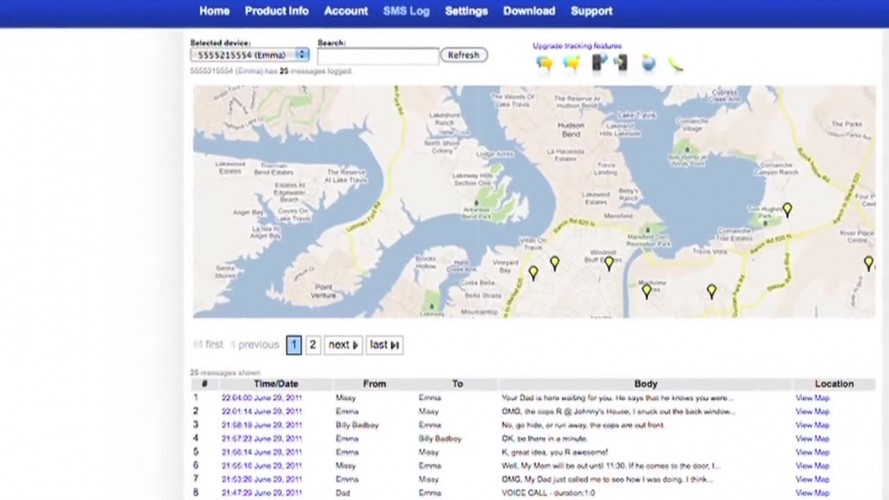Click the Lake Travis map image
This screenshot has width=889, height=500.
534,201
